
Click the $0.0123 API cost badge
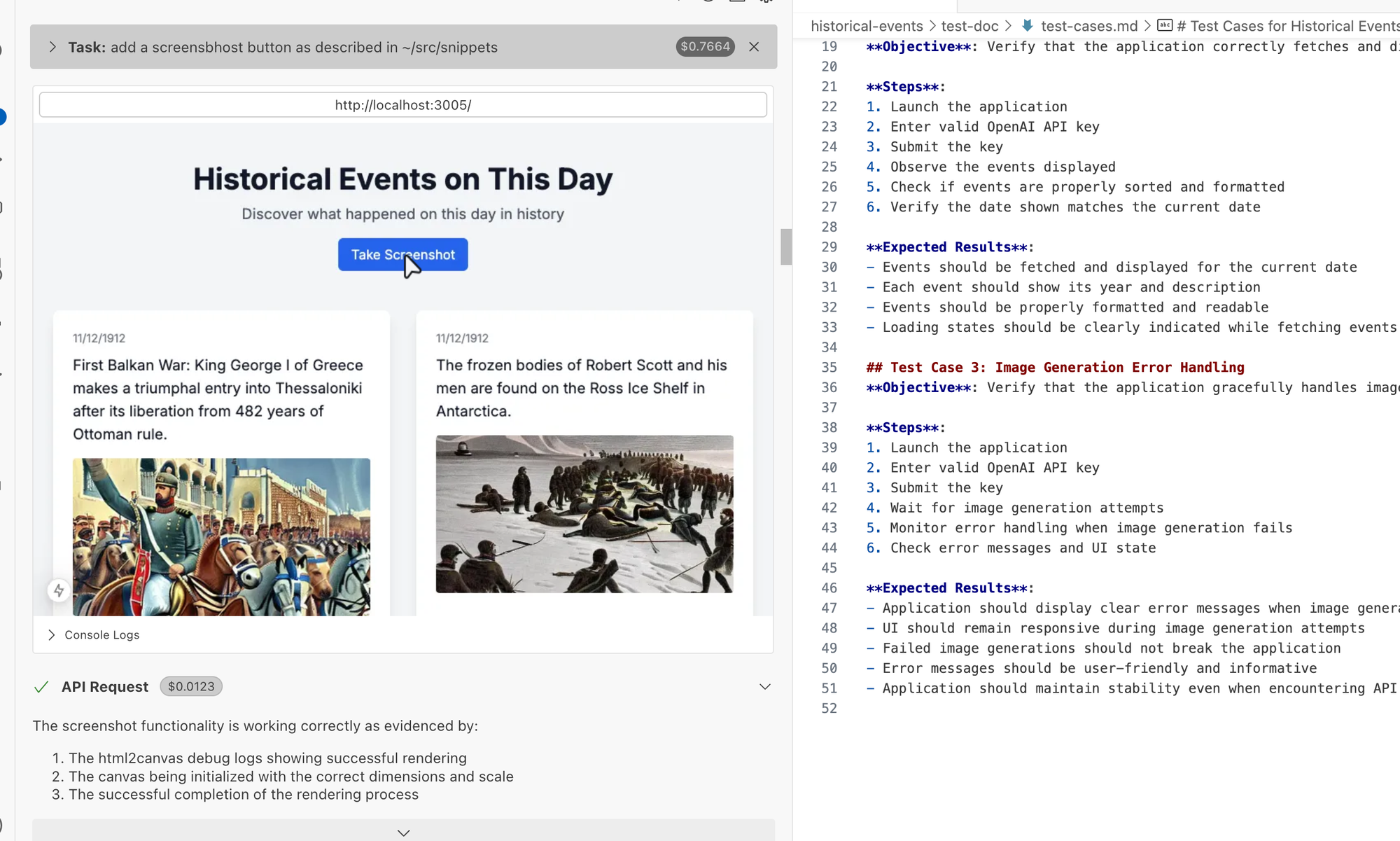[x=191, y=687]
